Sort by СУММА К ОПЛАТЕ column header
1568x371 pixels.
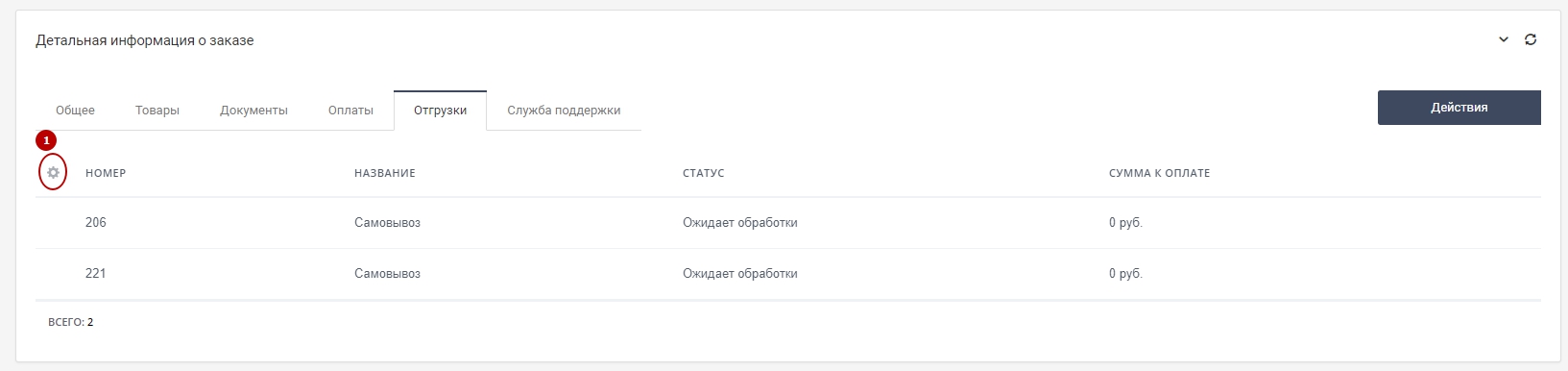pos(1159,173)
